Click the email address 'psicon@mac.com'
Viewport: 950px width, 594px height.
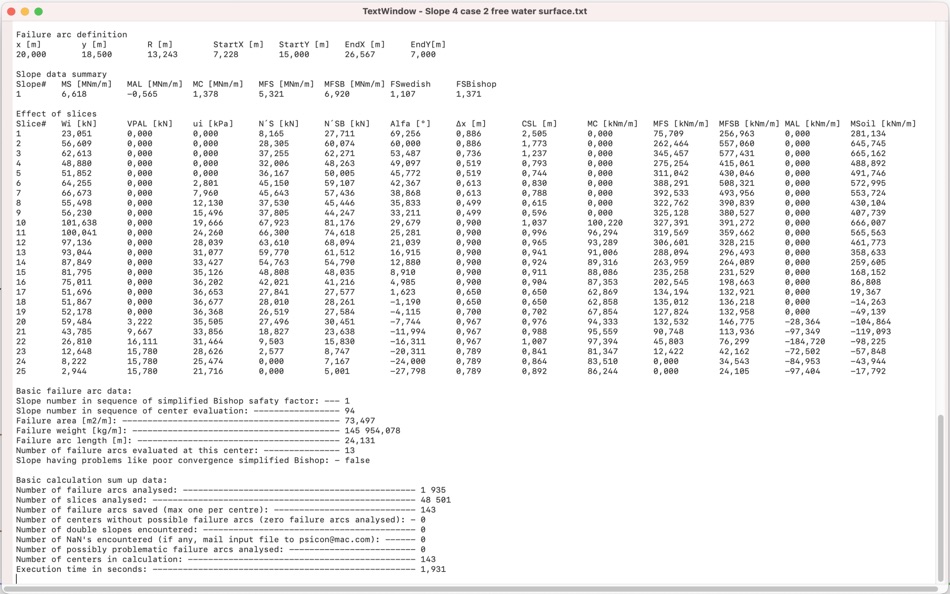pyautogui.click(x=334, y=539)
